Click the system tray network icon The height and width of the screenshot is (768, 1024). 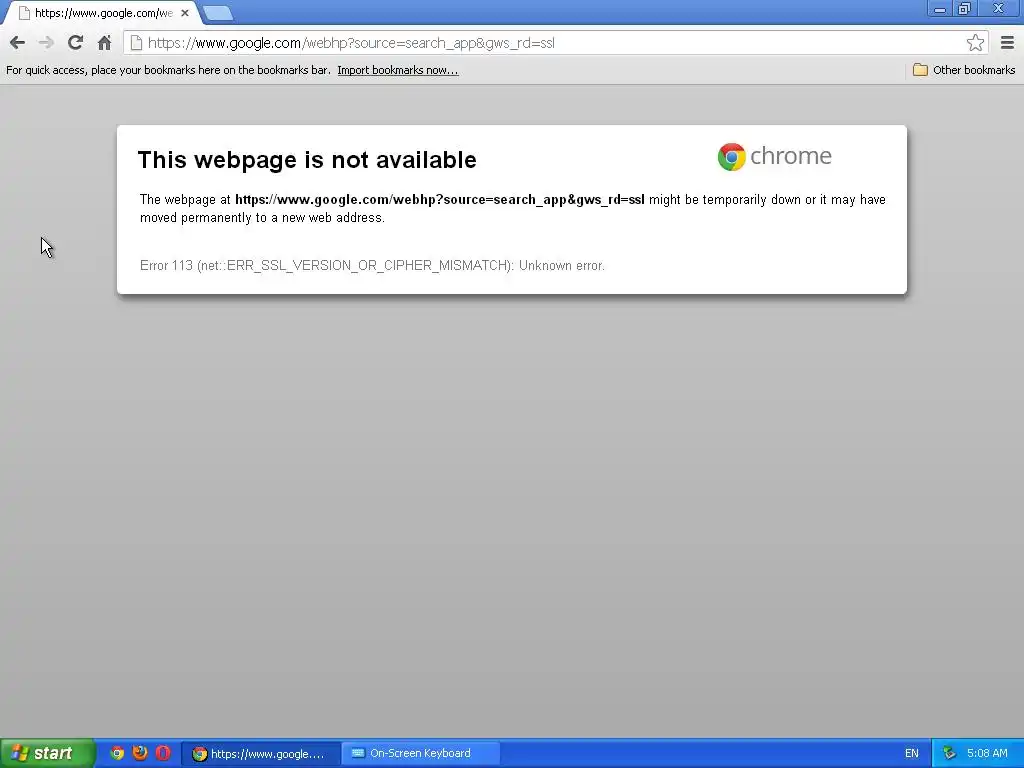pos(949,754)
